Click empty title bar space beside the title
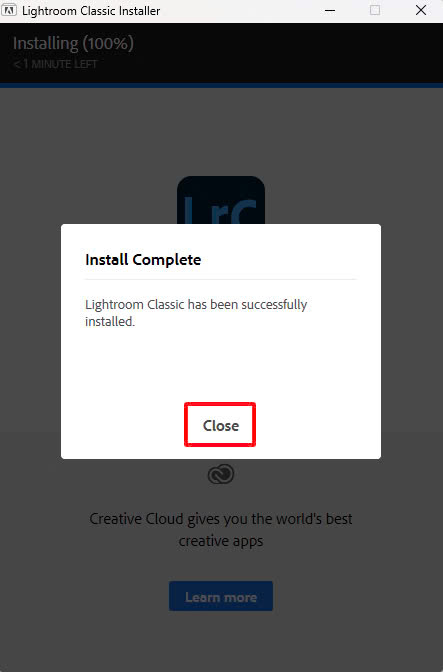This screenshot has width=443, height=672. coord(240,11)
